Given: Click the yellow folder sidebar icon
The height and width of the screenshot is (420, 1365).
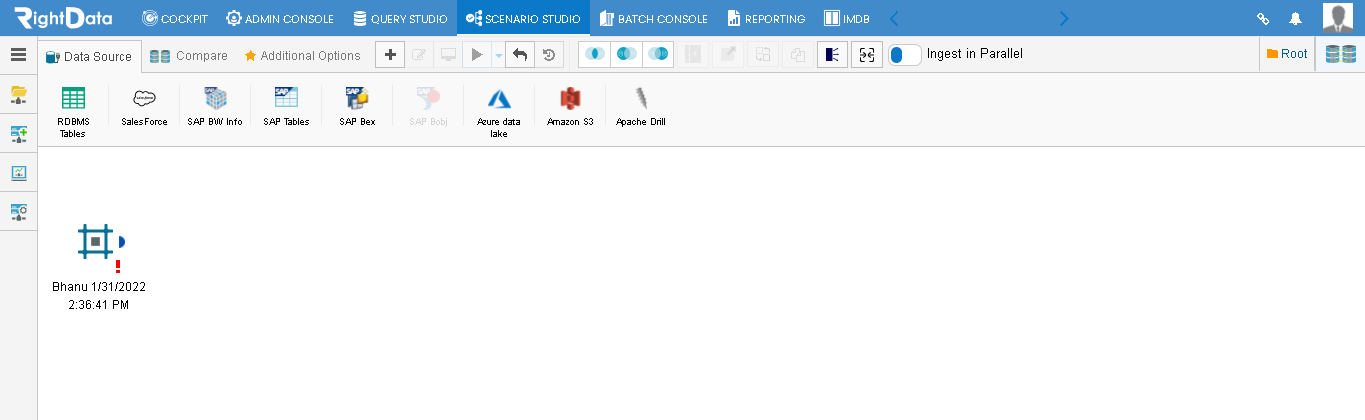Looking at the screenshot, I should click(18, 94).
